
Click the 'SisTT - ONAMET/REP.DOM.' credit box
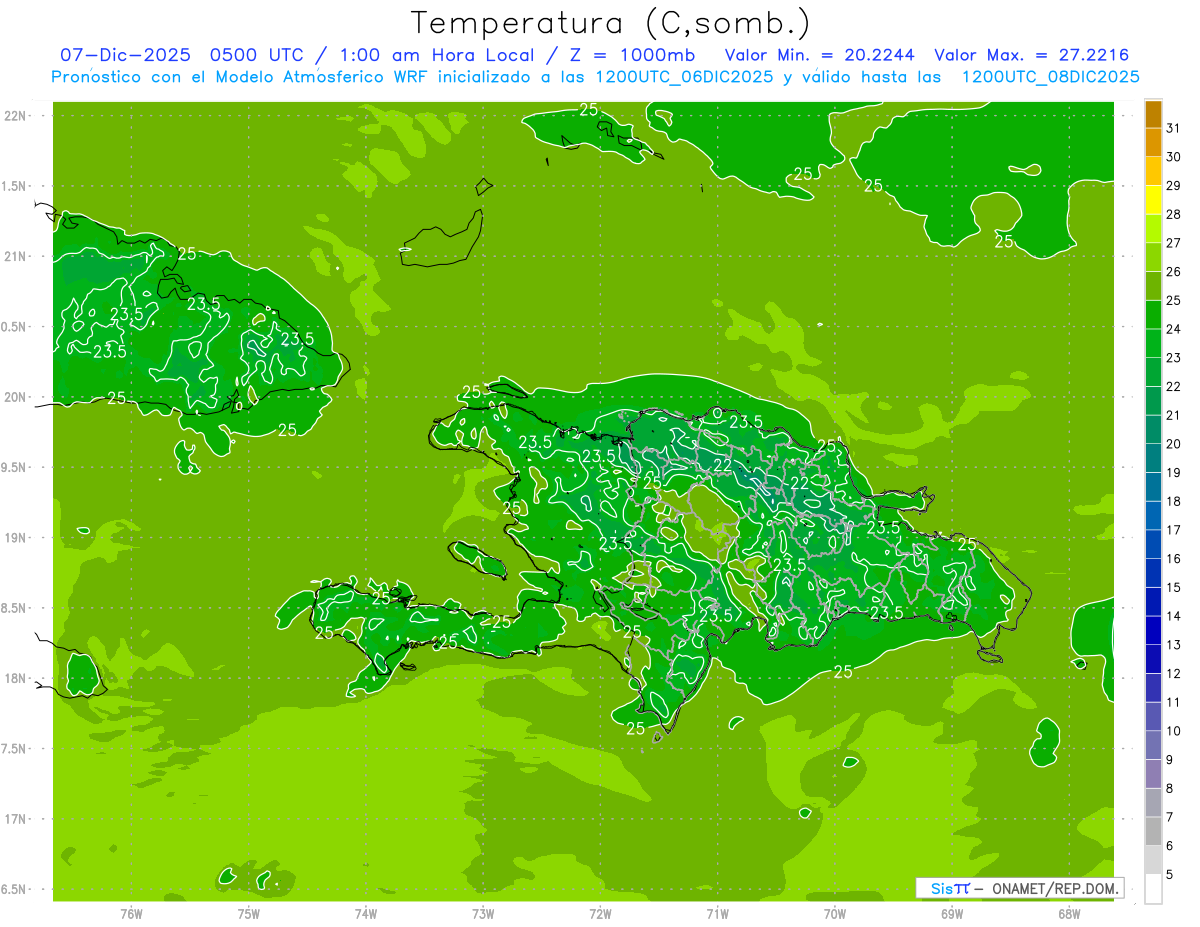tap(1019, 888)
